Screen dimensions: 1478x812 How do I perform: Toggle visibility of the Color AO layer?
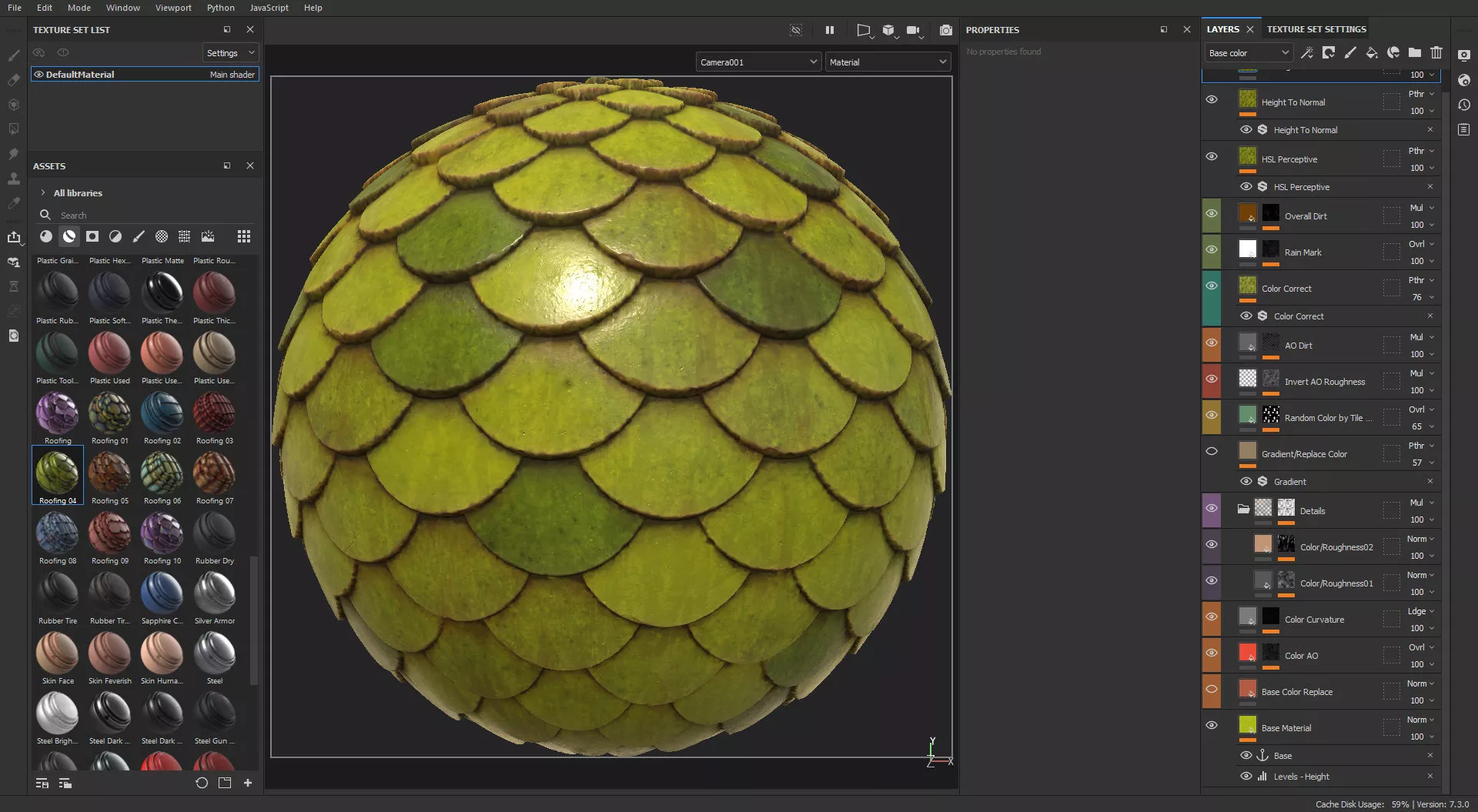point(1211,653)
